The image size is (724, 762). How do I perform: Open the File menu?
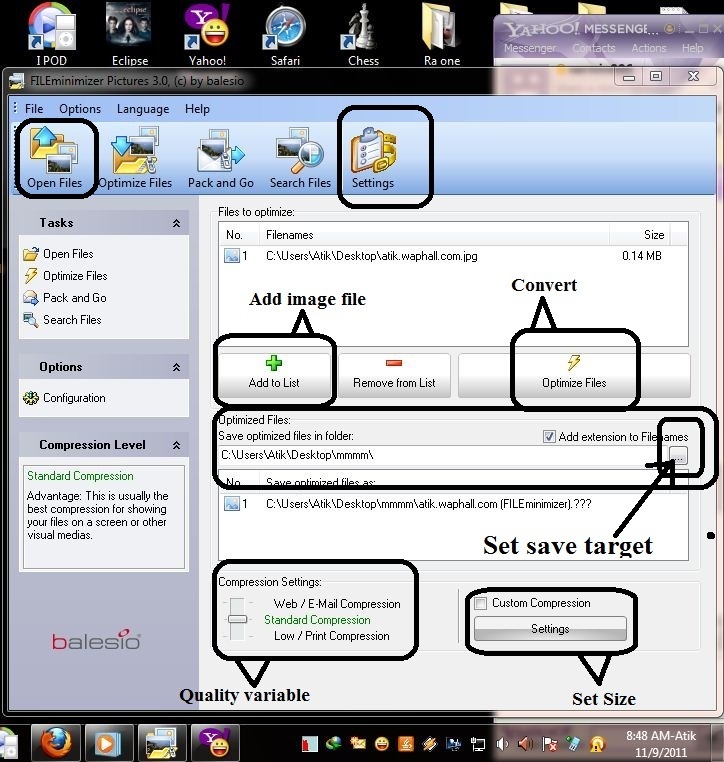(34, 109)
